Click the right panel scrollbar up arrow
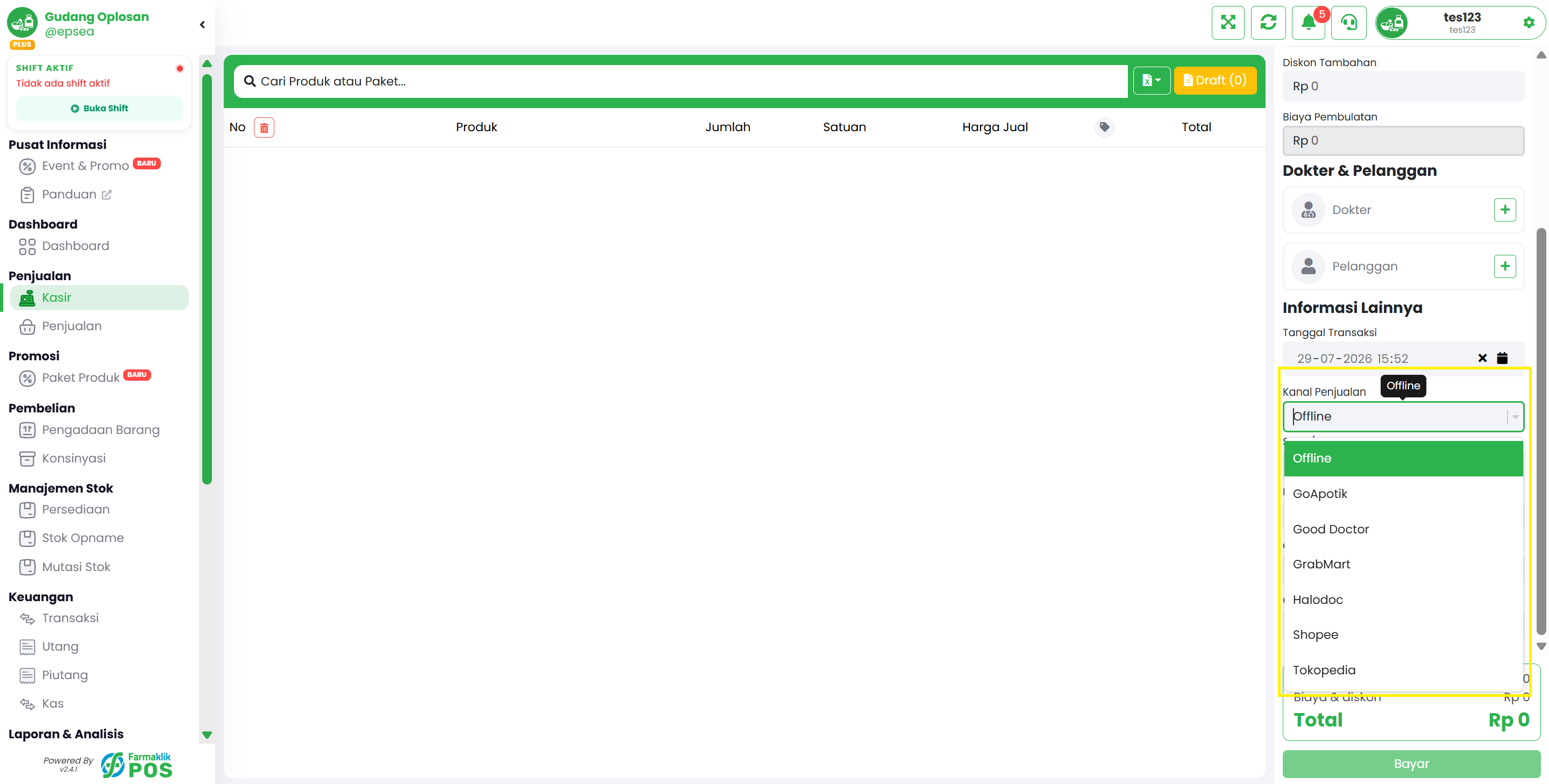Image resolution: width=1549 pixels, height=784 pixels. coord(1540,55)
